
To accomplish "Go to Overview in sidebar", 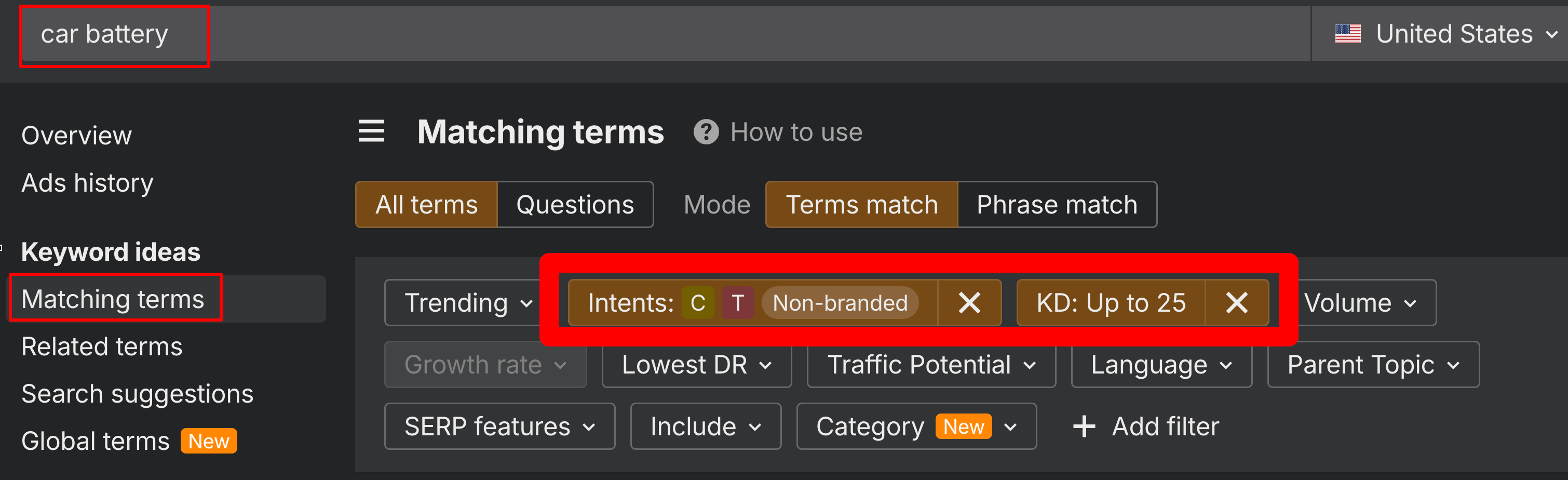I will point(77,135).
